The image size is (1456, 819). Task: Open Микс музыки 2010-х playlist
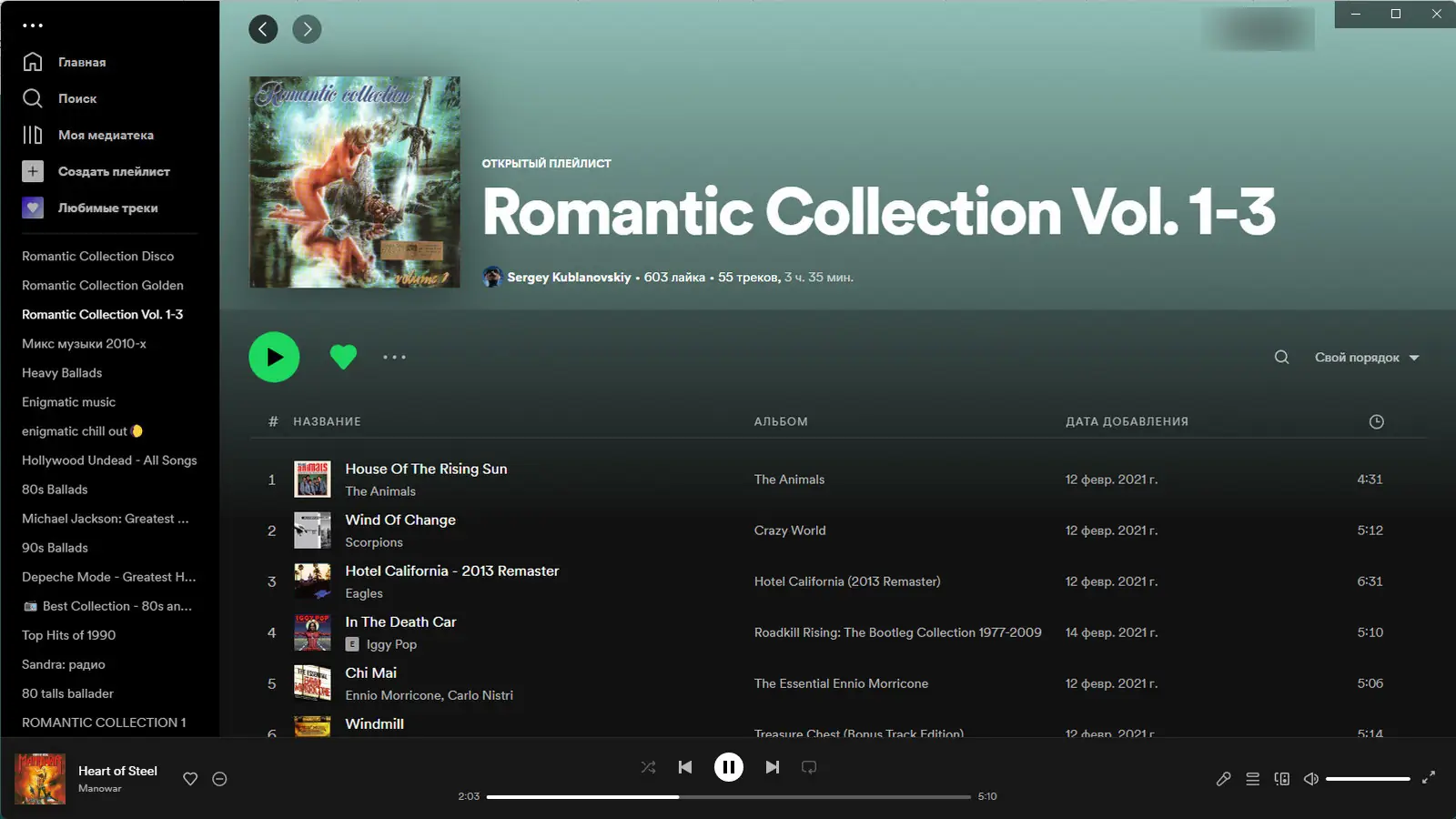[x=84, y=344]
